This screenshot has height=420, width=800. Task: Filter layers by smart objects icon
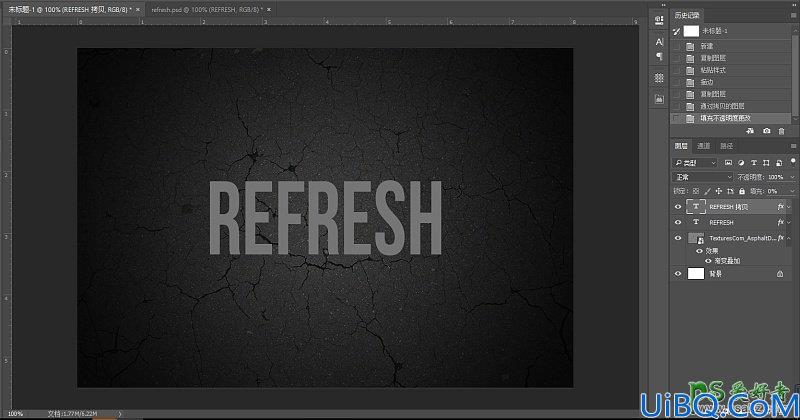(x=779, y=163)
